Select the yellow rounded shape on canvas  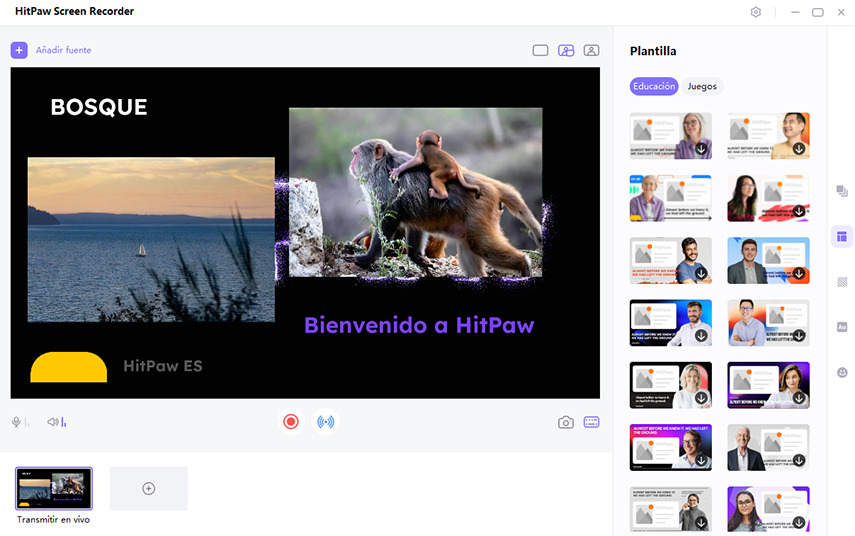(69, 367)
